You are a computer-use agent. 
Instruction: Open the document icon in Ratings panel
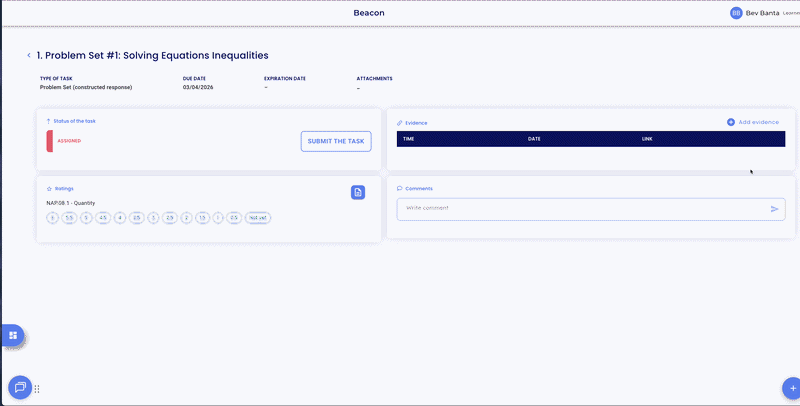(358, 192)
